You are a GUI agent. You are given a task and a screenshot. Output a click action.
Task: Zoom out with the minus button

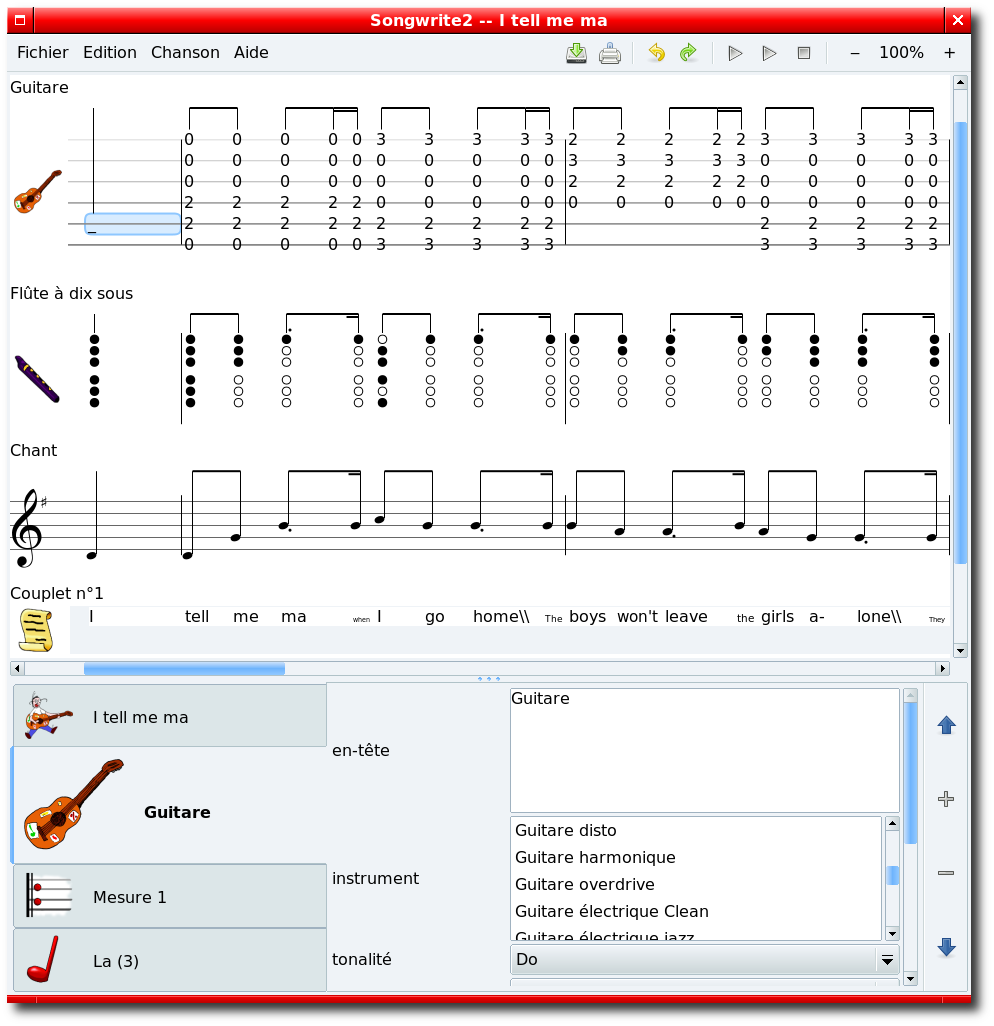point(855,53)
